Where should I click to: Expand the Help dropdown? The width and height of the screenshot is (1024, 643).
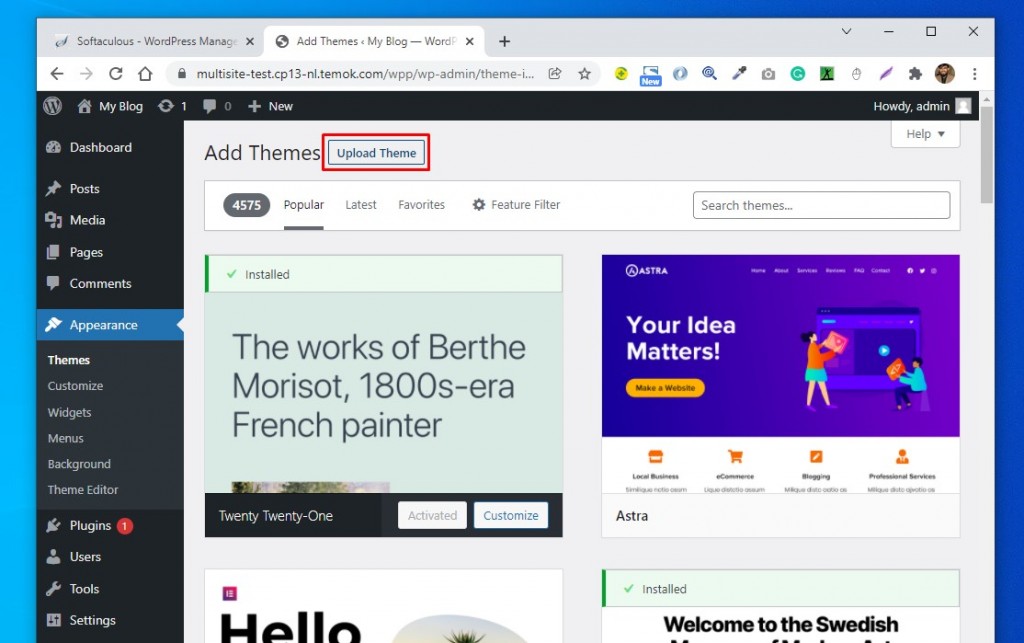pyautogui.click(x=925, y=134)
